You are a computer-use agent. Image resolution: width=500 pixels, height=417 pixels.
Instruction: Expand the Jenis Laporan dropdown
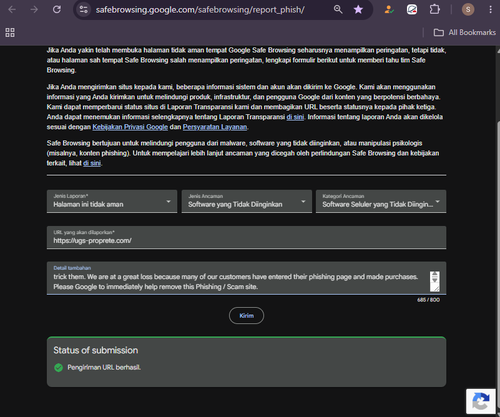click(x=112, y=201)
